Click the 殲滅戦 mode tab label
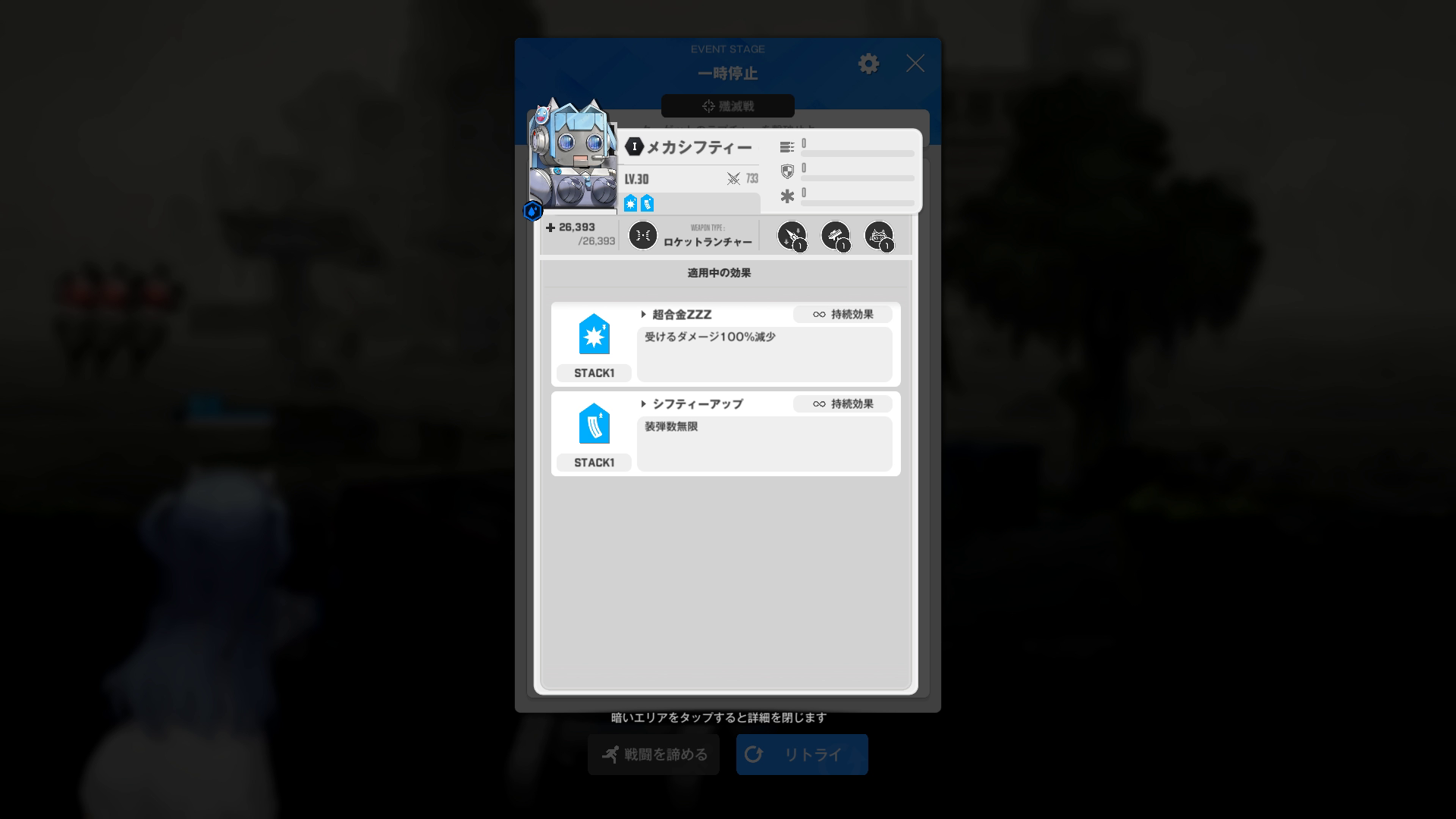This screenshot has width=1456, height=819. coord(727,106)
